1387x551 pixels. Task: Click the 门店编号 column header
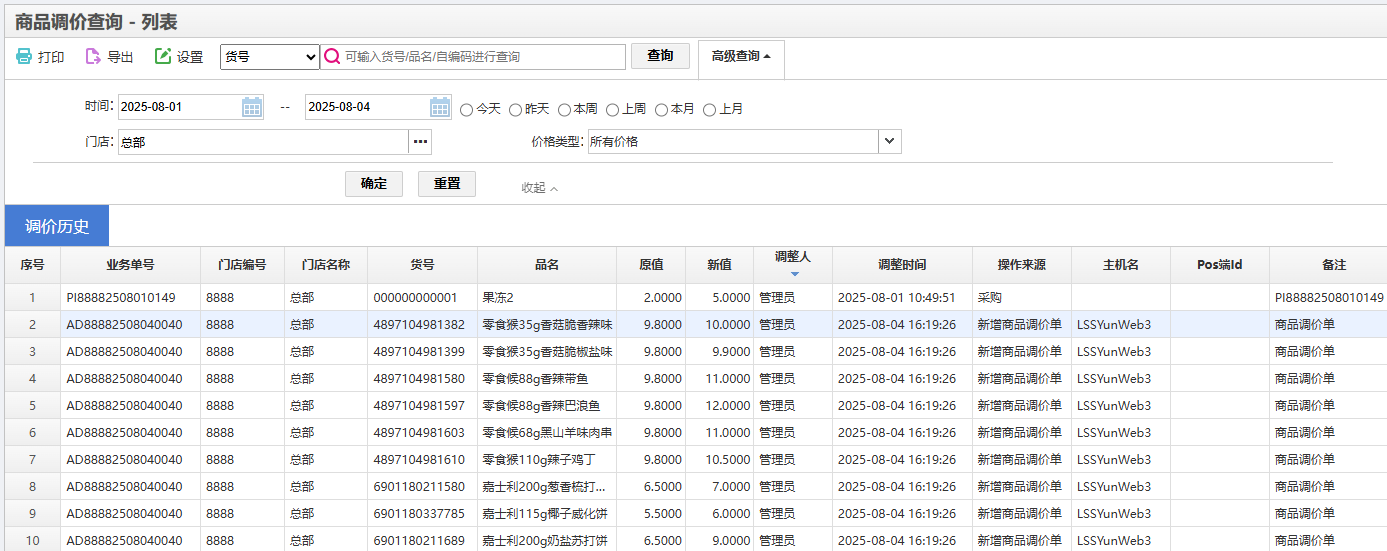(243, 265)
